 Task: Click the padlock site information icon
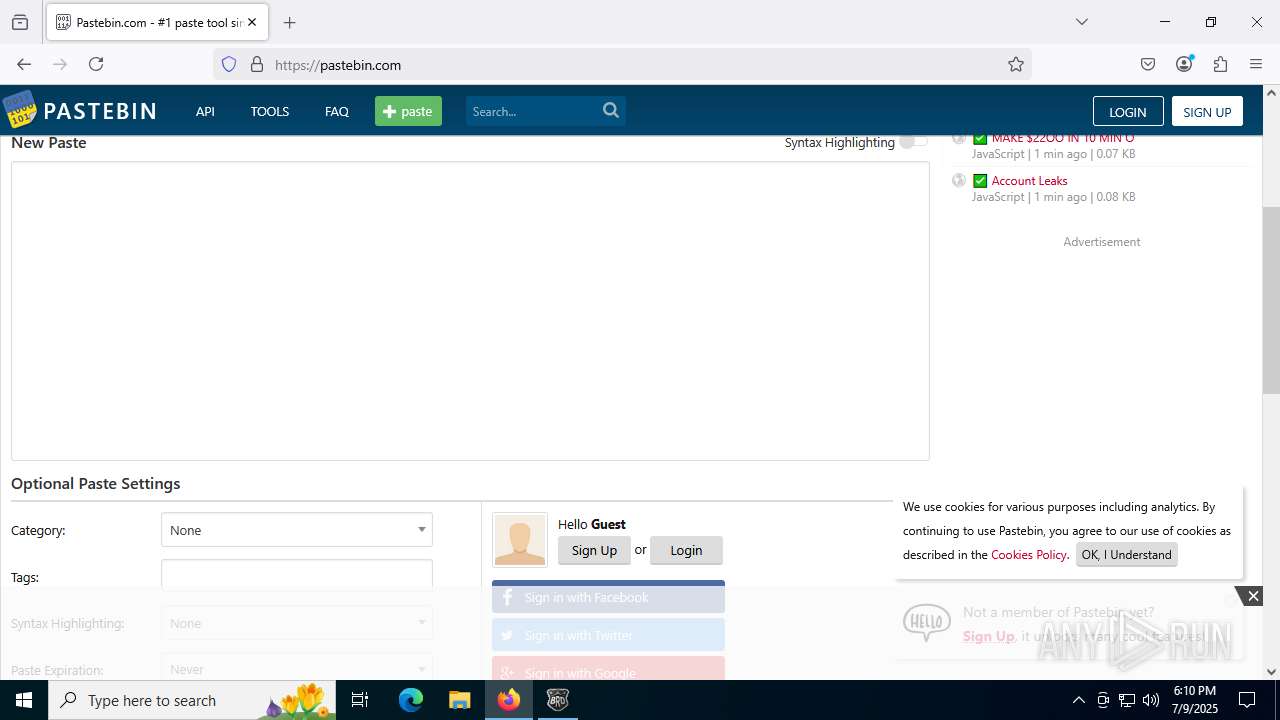pyautogui.click(x=257, y=64)
